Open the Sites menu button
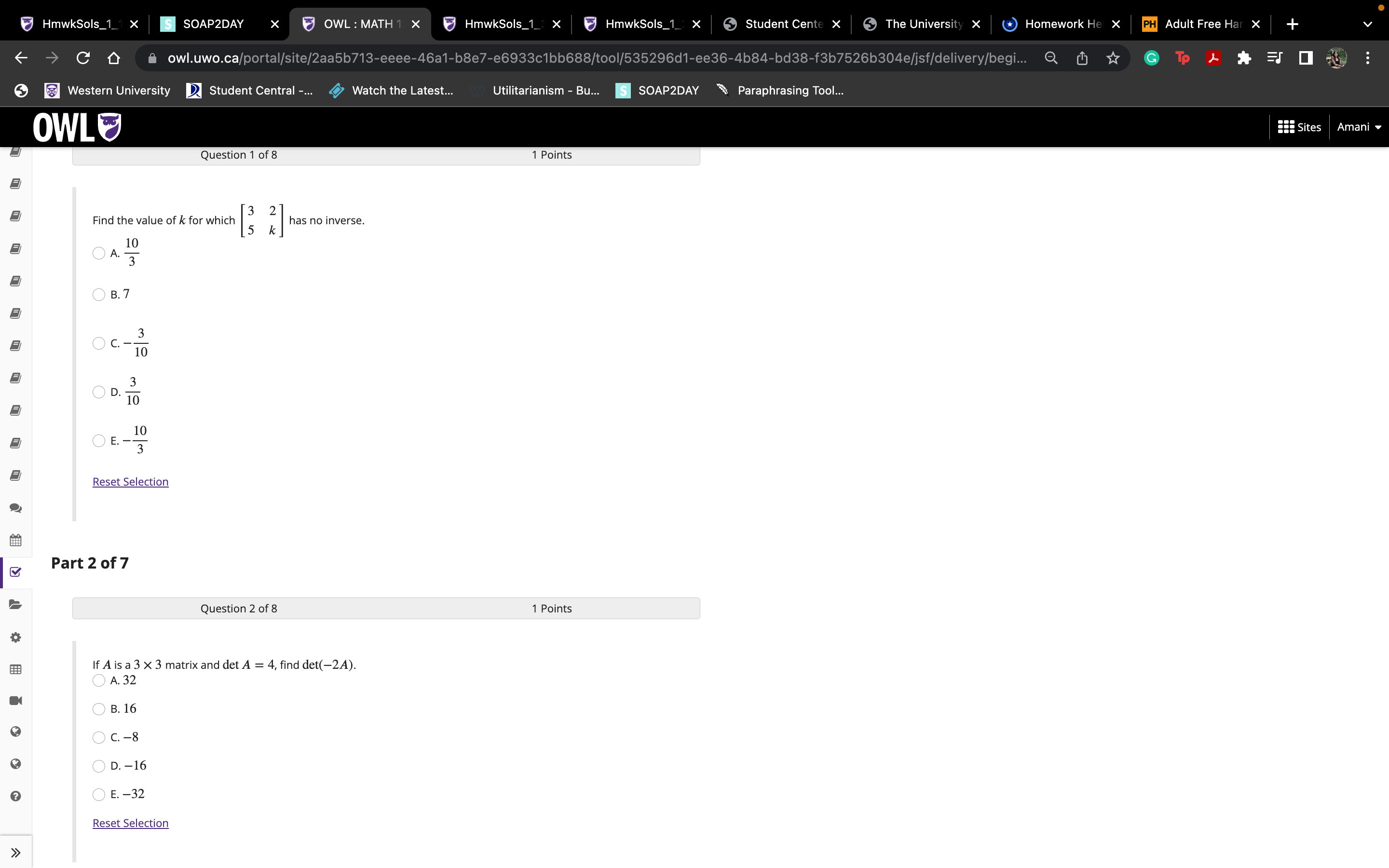The image size is (1389, 868). click(1299, 127)
